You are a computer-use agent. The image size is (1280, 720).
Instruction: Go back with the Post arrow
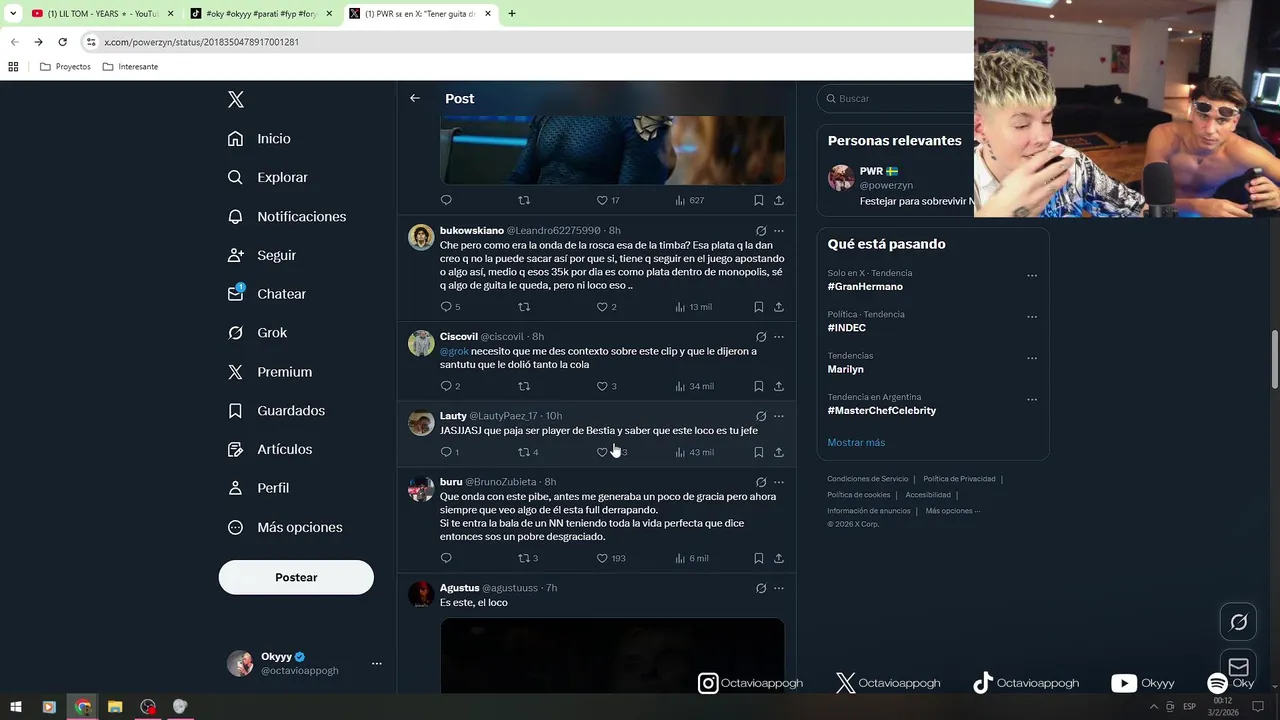point(415,98)
